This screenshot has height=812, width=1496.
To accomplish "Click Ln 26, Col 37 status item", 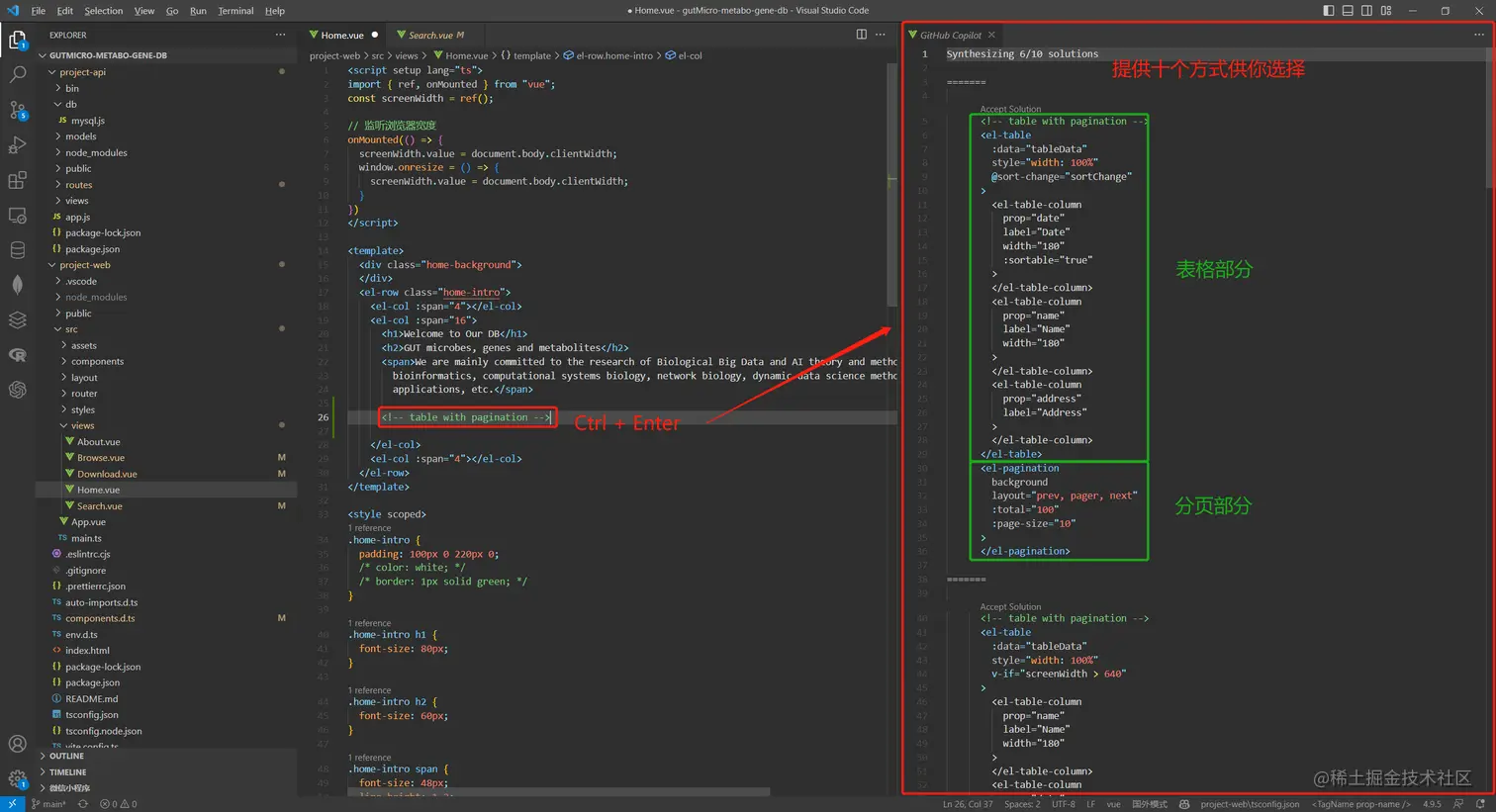I will click(x=968, y=804).
